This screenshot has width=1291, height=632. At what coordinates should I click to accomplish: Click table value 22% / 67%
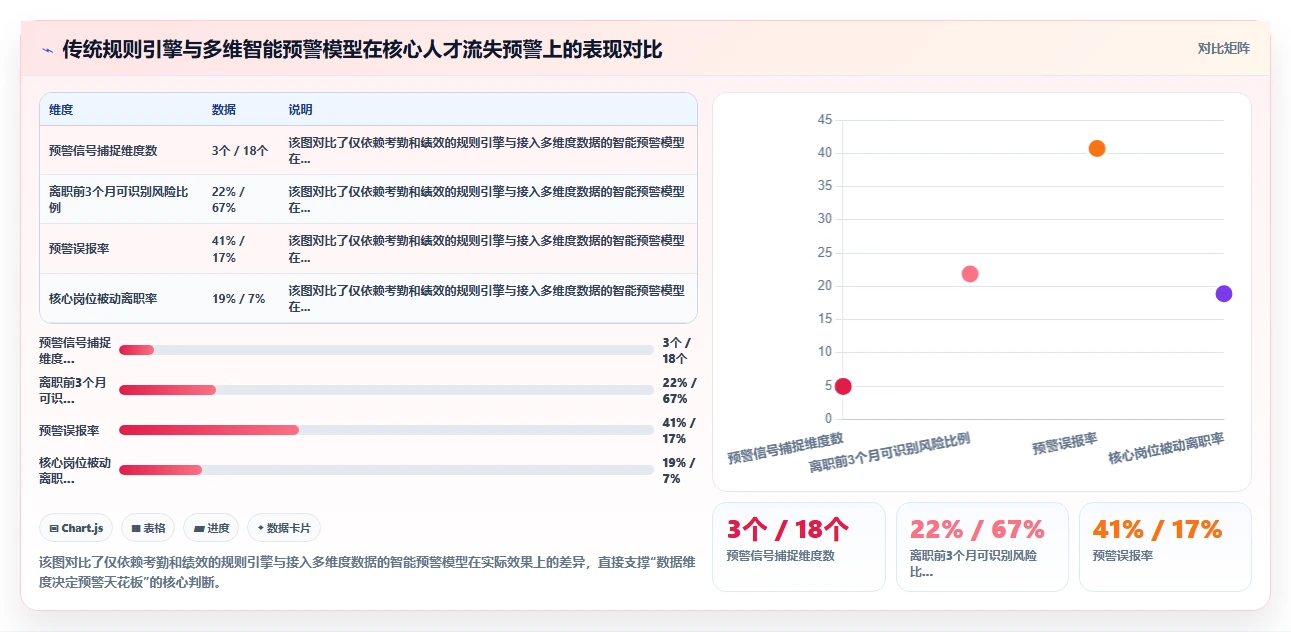point(229,199)
